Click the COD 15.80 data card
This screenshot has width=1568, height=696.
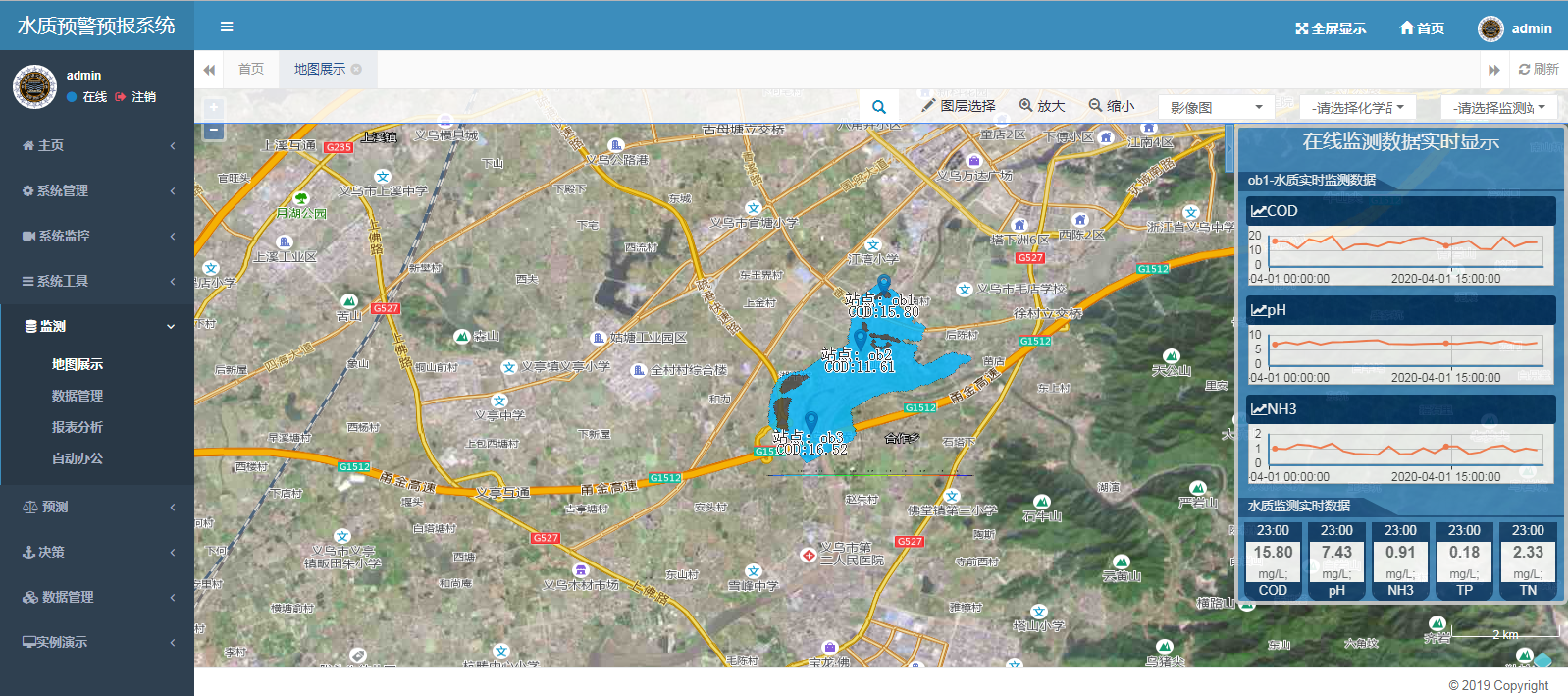point(1273,560)
